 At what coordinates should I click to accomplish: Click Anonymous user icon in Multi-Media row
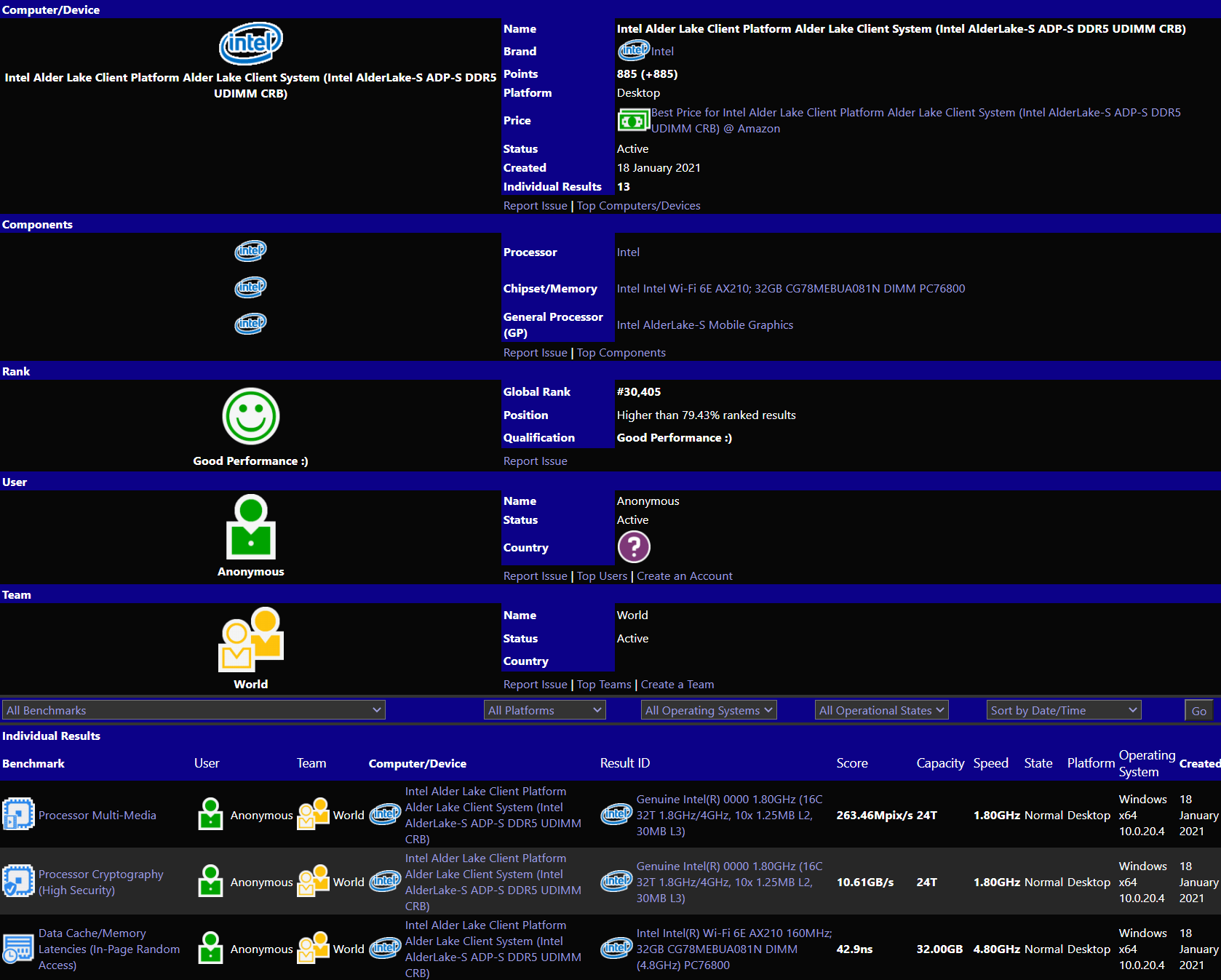(x=210, y=814)
